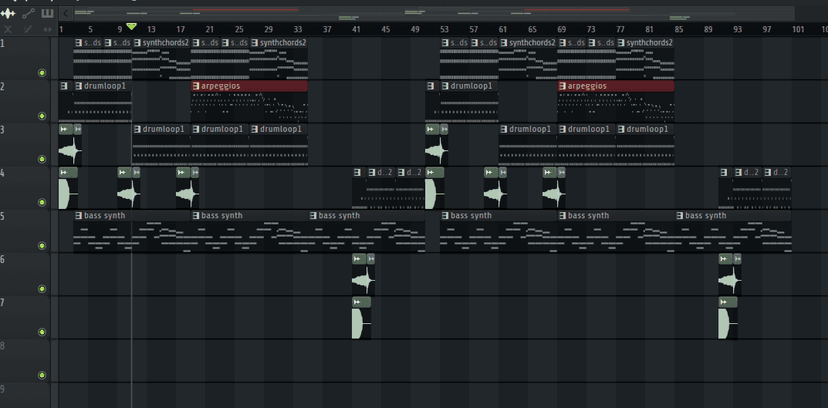Open the first bass synth clip menu
Viewport: 828px width, 408px height.
tap(79, 215)
